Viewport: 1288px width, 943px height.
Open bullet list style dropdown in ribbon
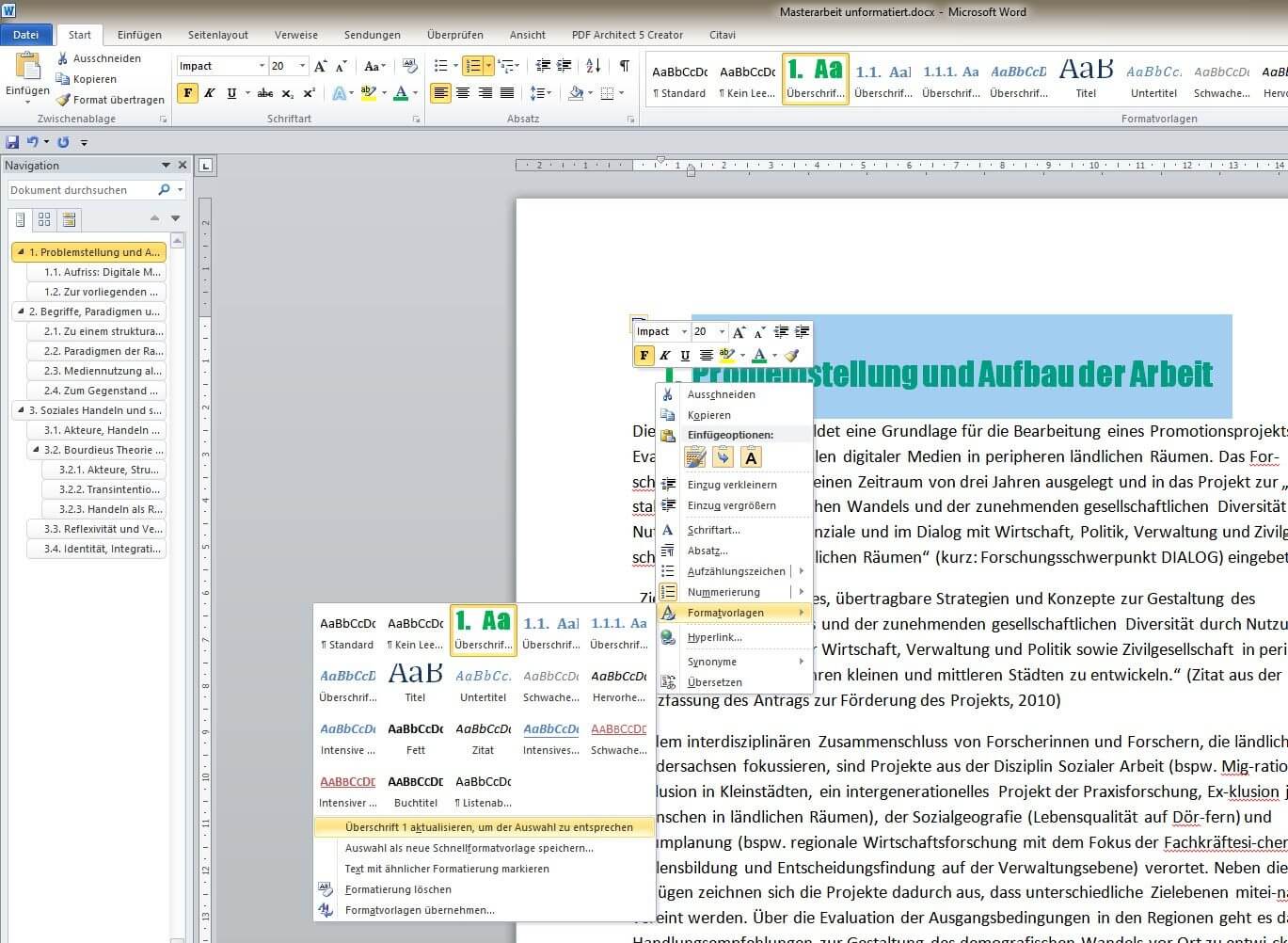coord(455,66)
